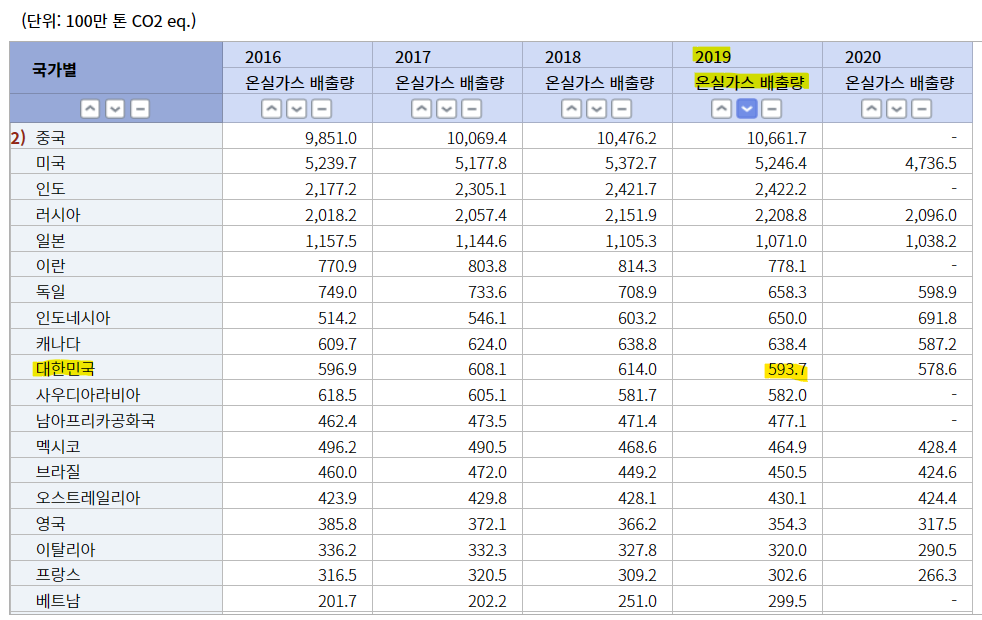Select the 오스트레일리아 row label
982x620 pixels.
pos(88,498)
